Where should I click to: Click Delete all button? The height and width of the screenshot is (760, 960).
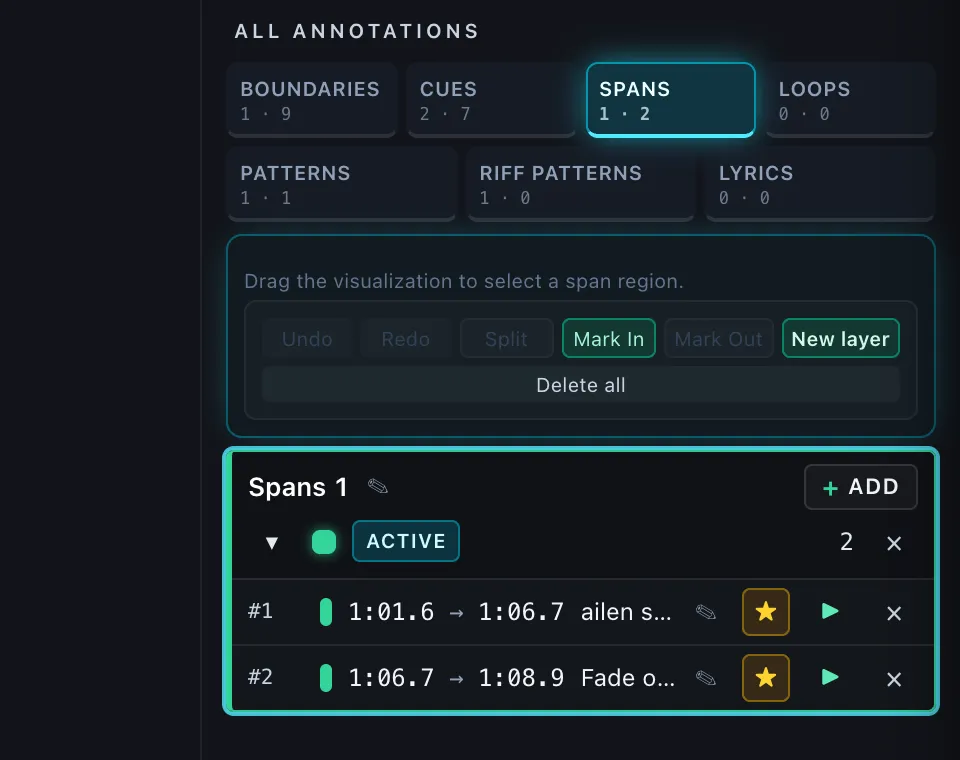coord(580,385)
